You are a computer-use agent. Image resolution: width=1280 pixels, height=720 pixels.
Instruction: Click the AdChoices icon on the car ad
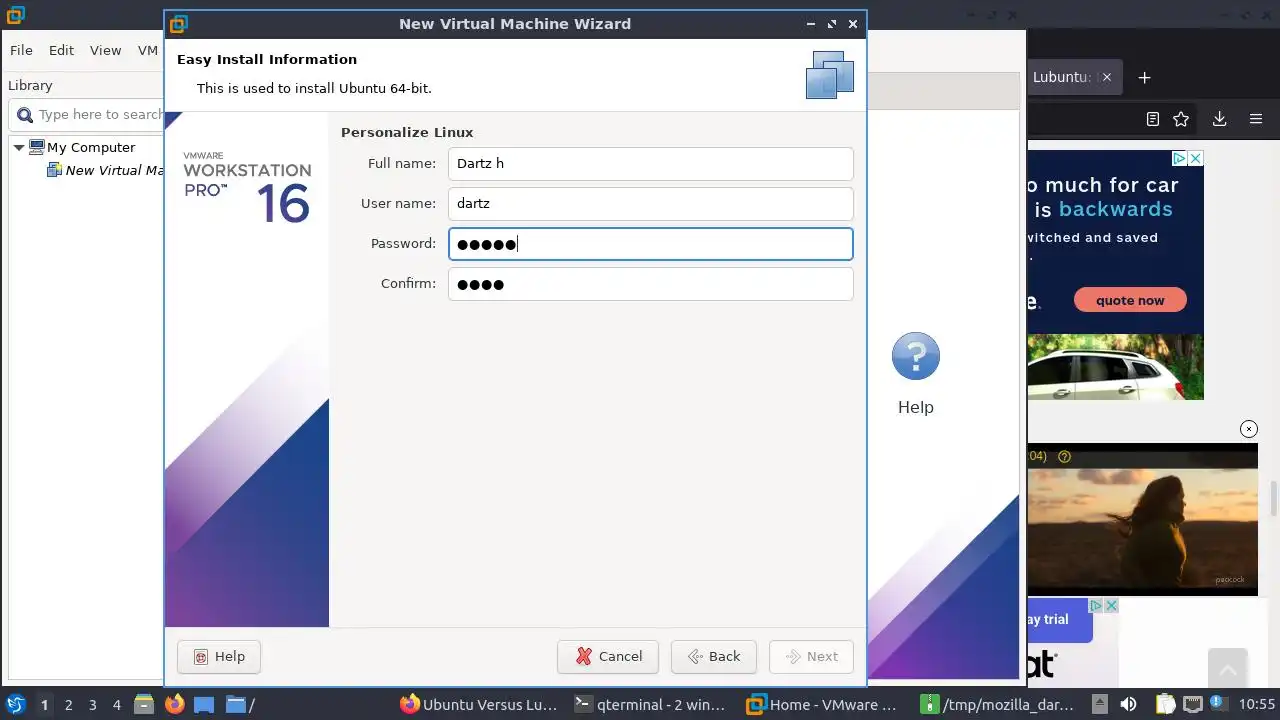pos(1180,158)
